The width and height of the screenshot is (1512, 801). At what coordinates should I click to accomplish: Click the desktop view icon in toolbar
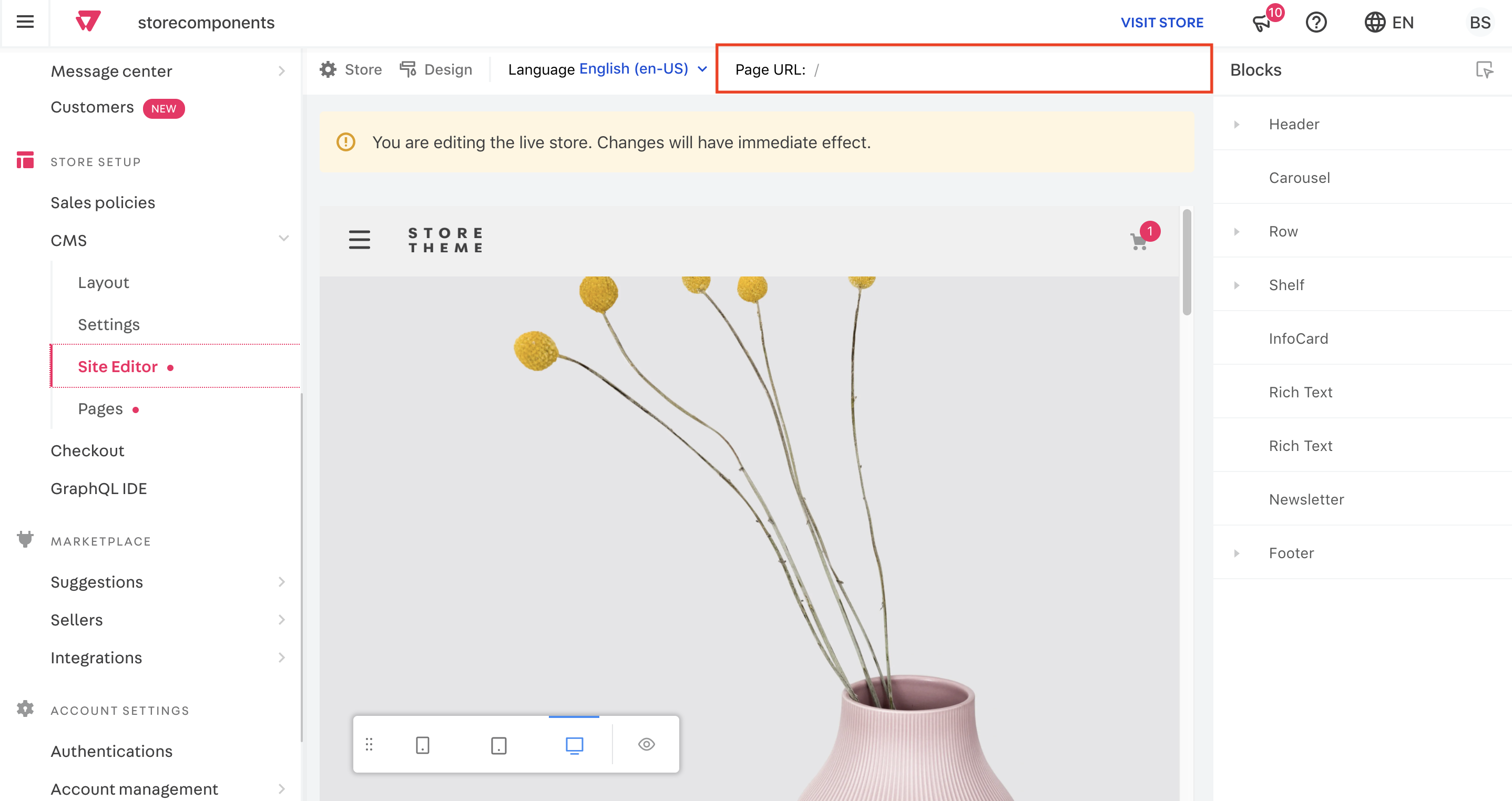(574, 744)
